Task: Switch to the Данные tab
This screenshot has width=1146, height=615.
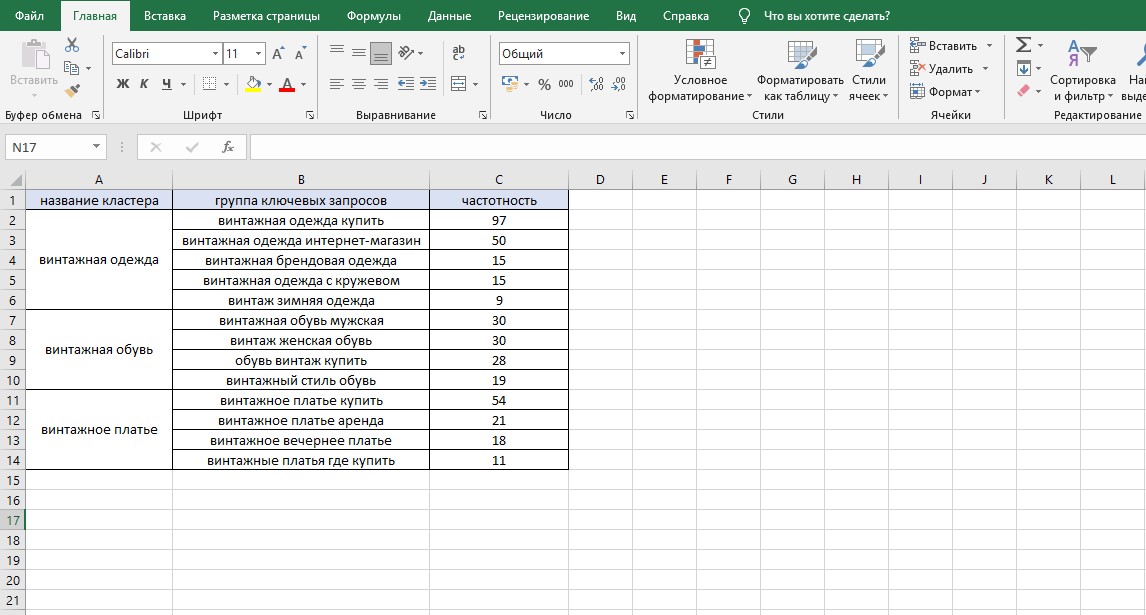Action: coord(449,15)
